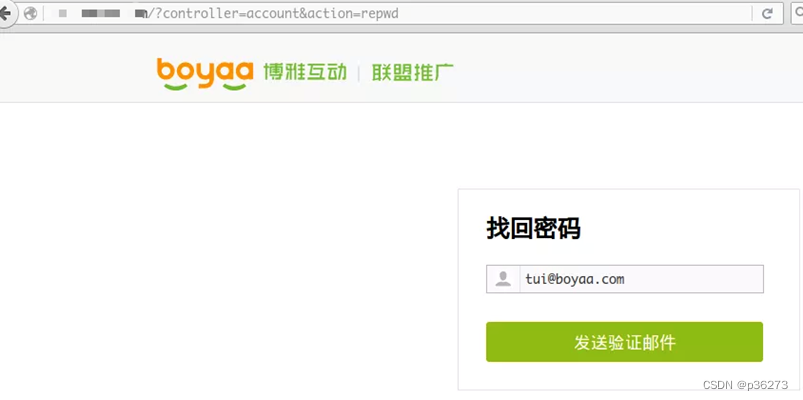
Task: Click the 'controller=account' portion of the URL
Action: pyautogui.click(x=230, y=14)
